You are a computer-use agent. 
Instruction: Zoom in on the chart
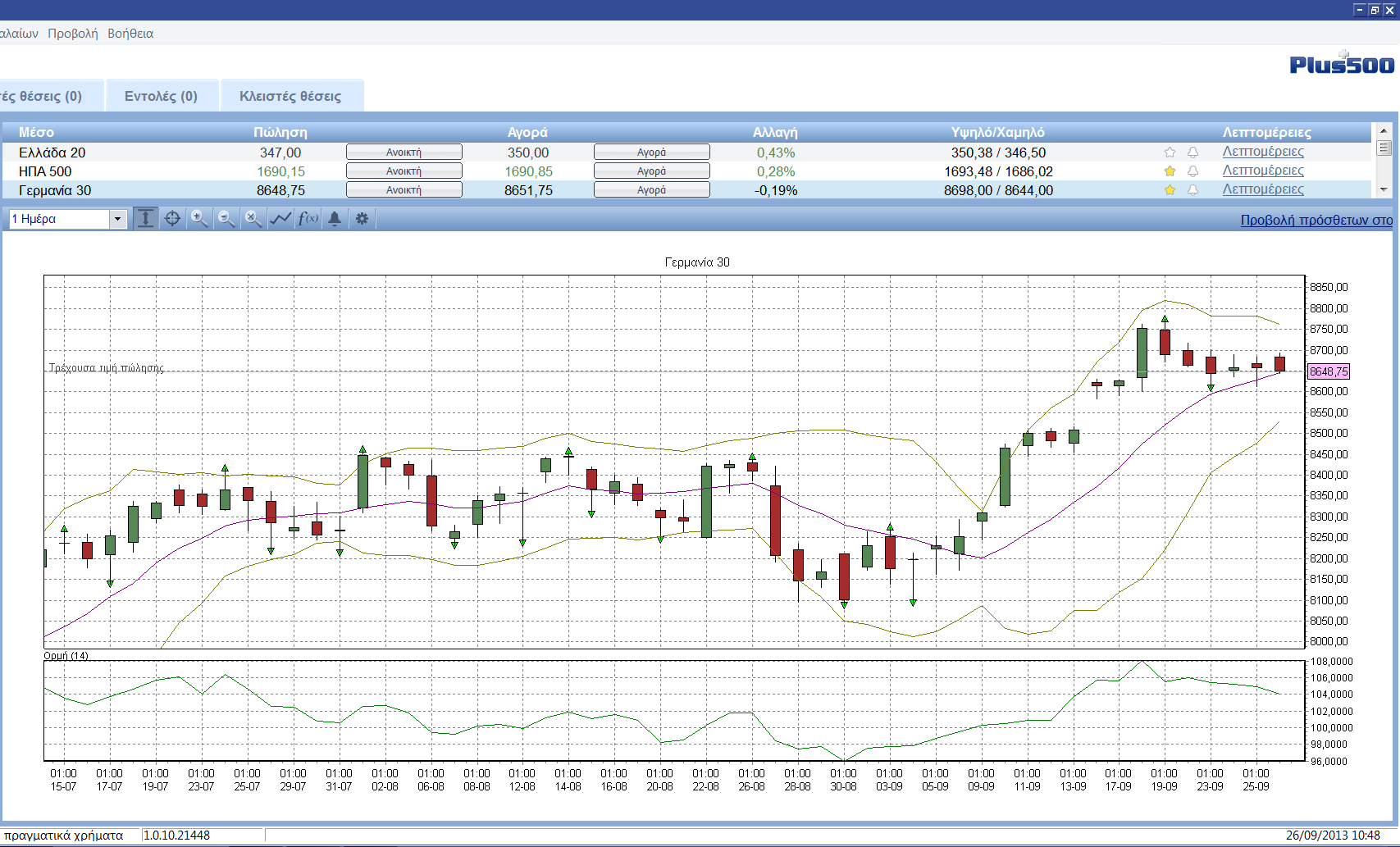pos(199,218)
